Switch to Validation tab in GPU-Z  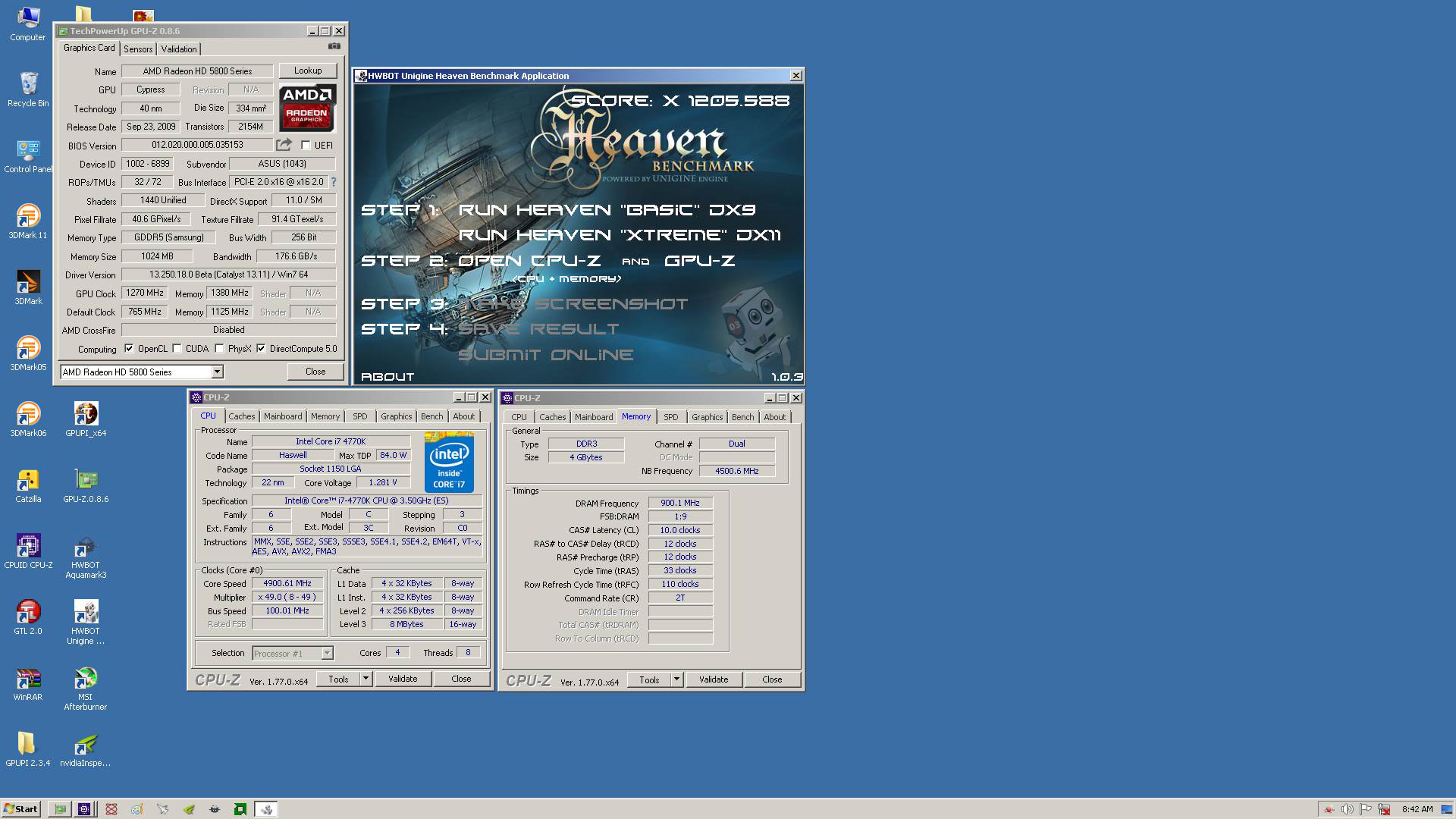[179, 49]
